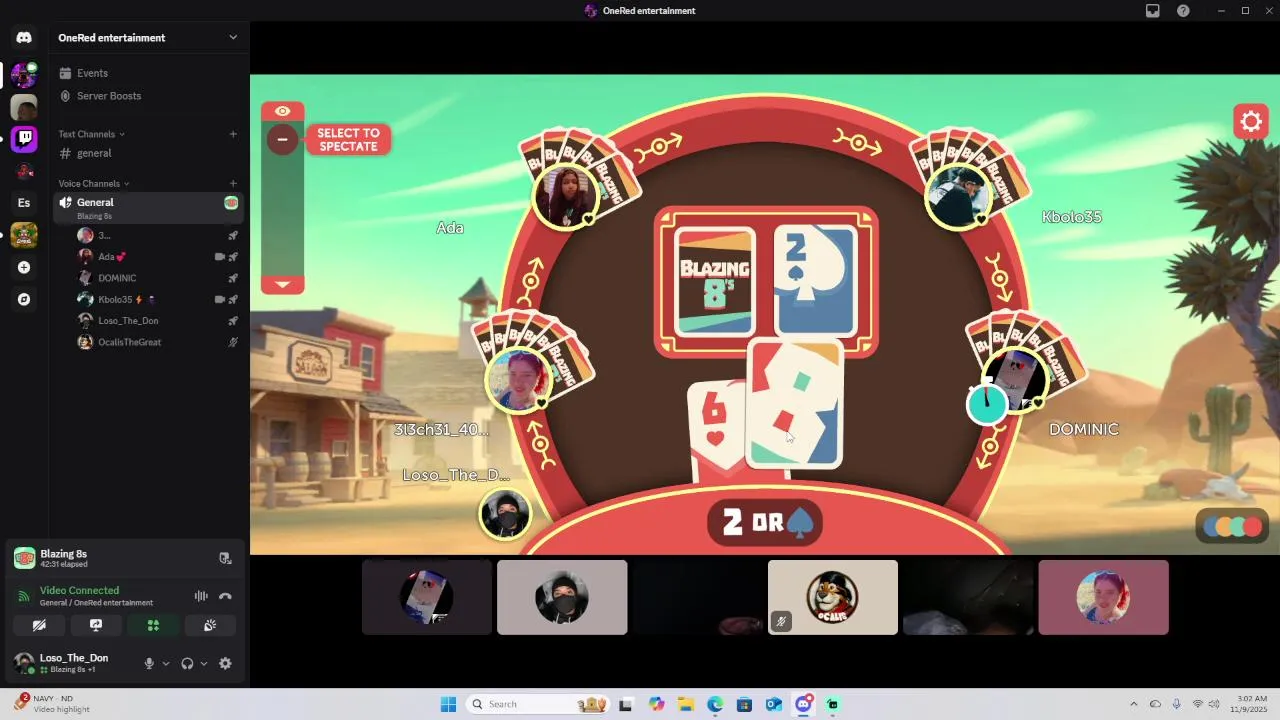Open OcalisTheGreat's video tile
This screenshot has height=720, width=1280.
833,597
